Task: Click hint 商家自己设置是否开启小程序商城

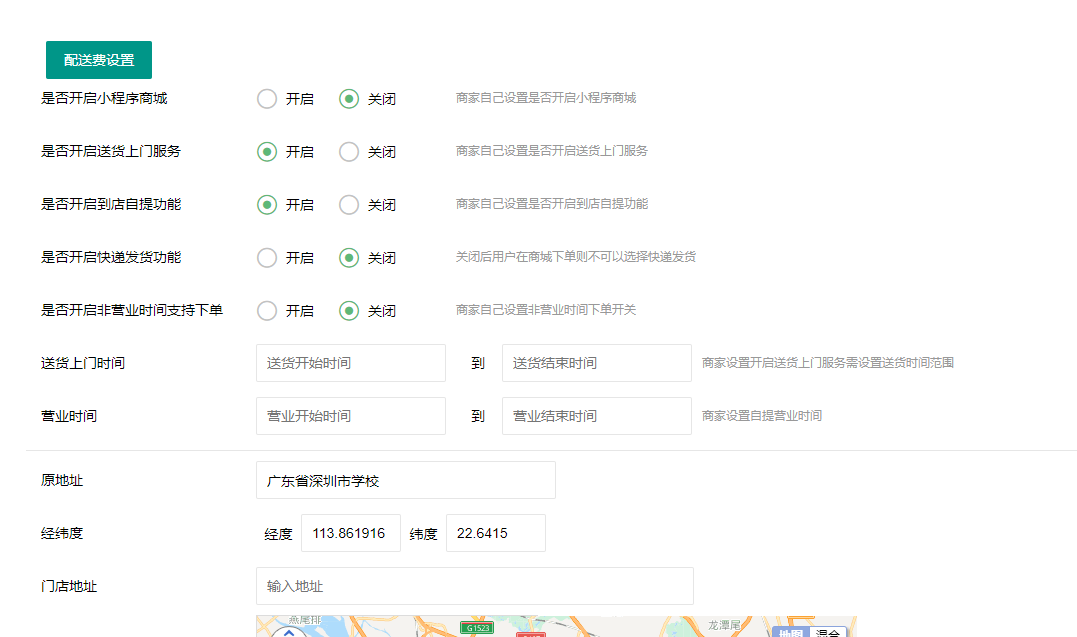Action: [x=546, y=98]
